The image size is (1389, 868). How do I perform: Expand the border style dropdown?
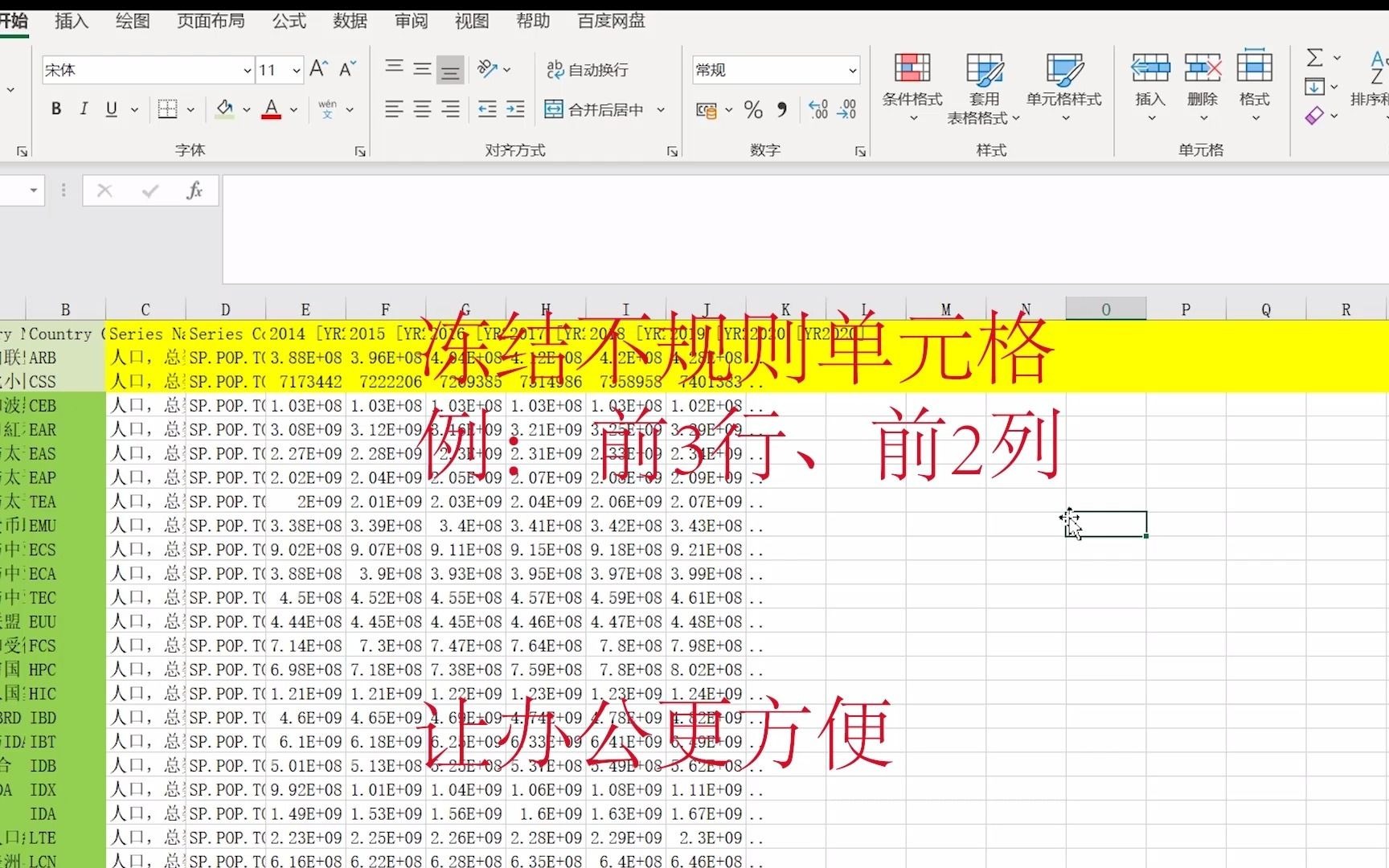point(191,109)
